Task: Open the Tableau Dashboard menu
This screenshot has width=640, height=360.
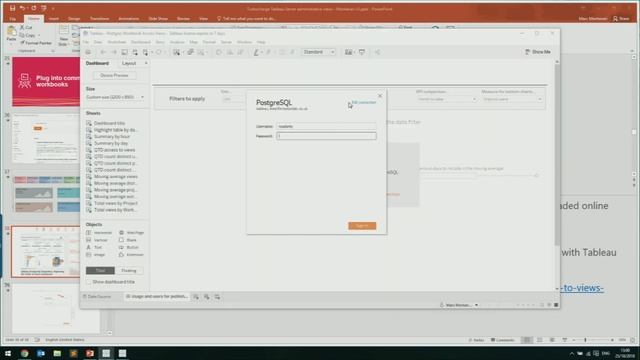Action: click(x=141, y=42)
